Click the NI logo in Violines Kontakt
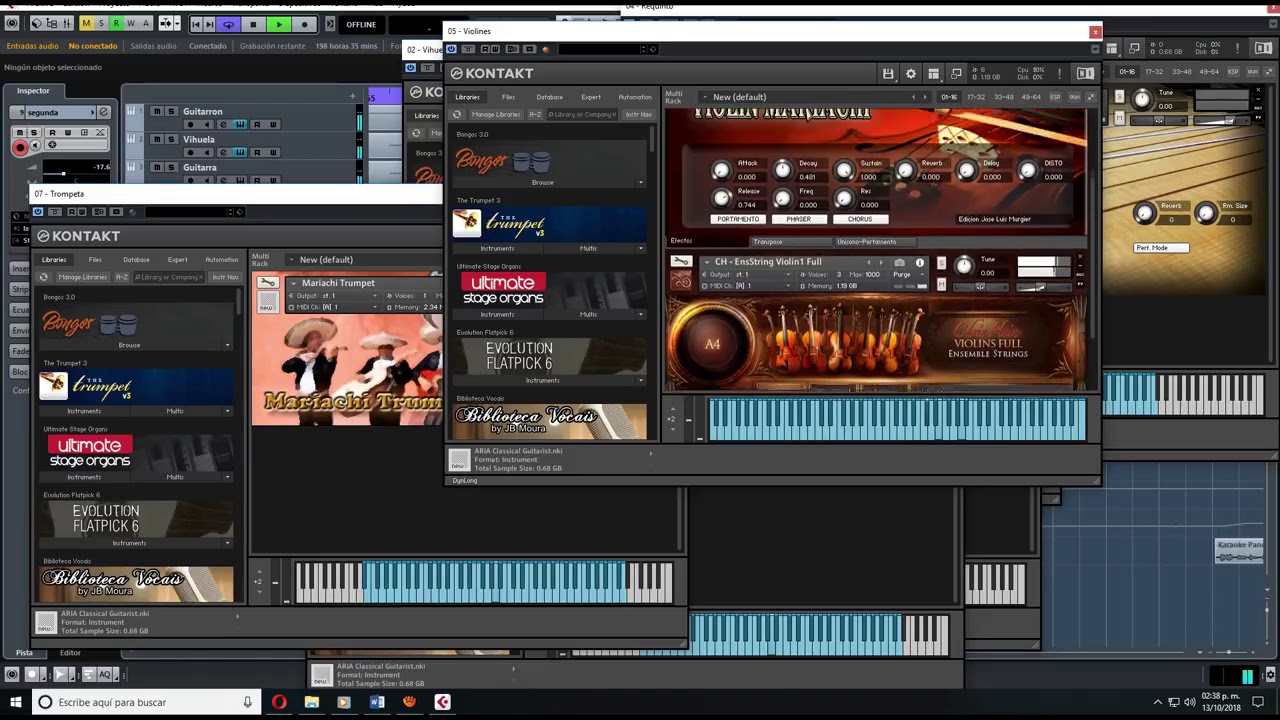 tap(1085, 73)
